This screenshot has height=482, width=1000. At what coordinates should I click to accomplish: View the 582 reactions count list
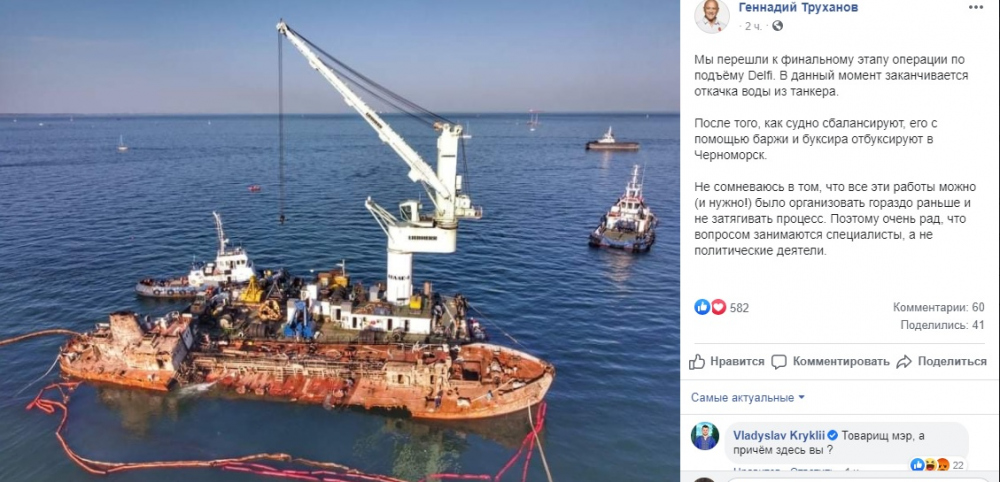click(739, 308)
